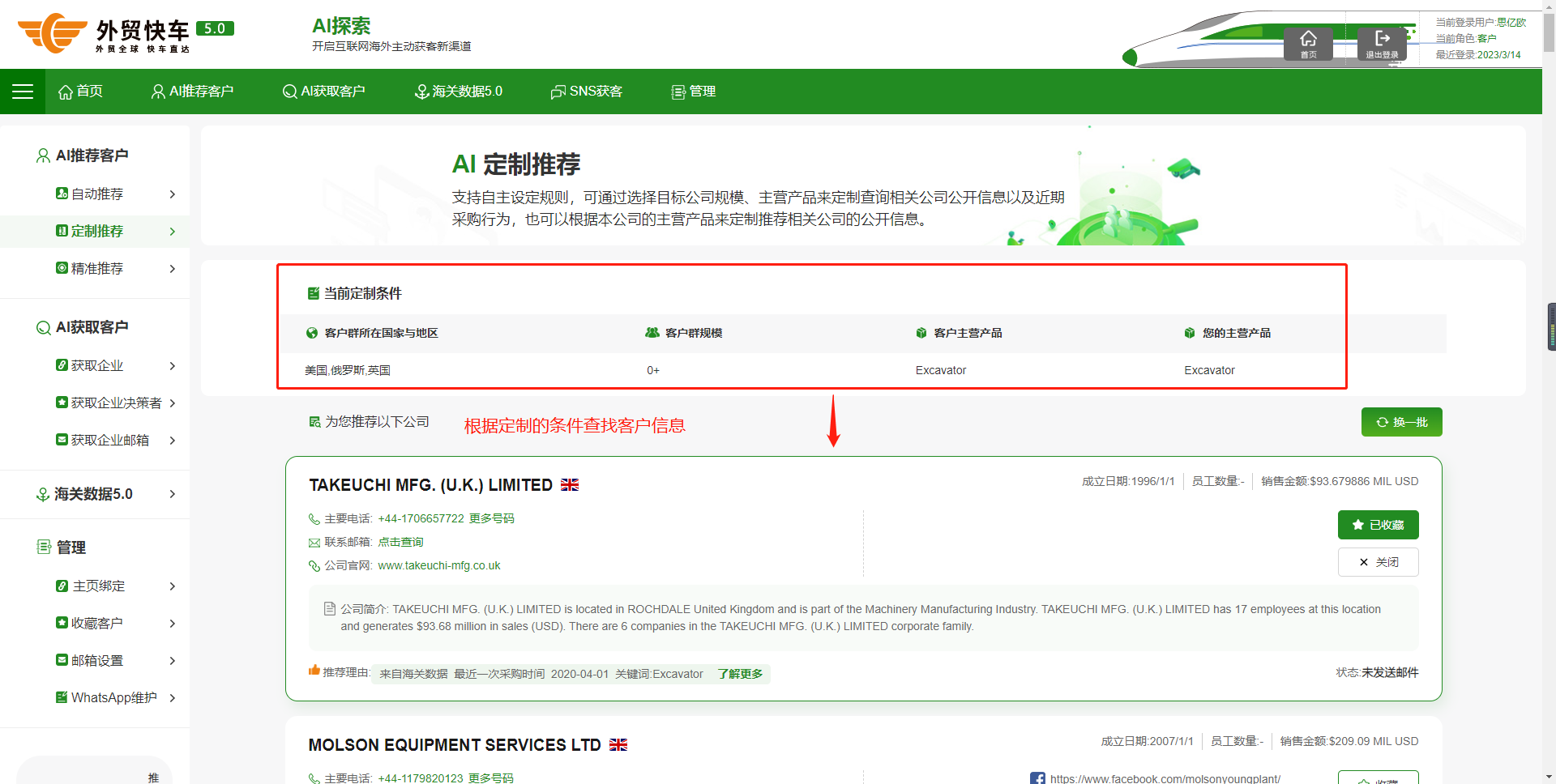Click sidebar AI获取客户 search icon
1556x784 pixels.
tap(43, 327)
